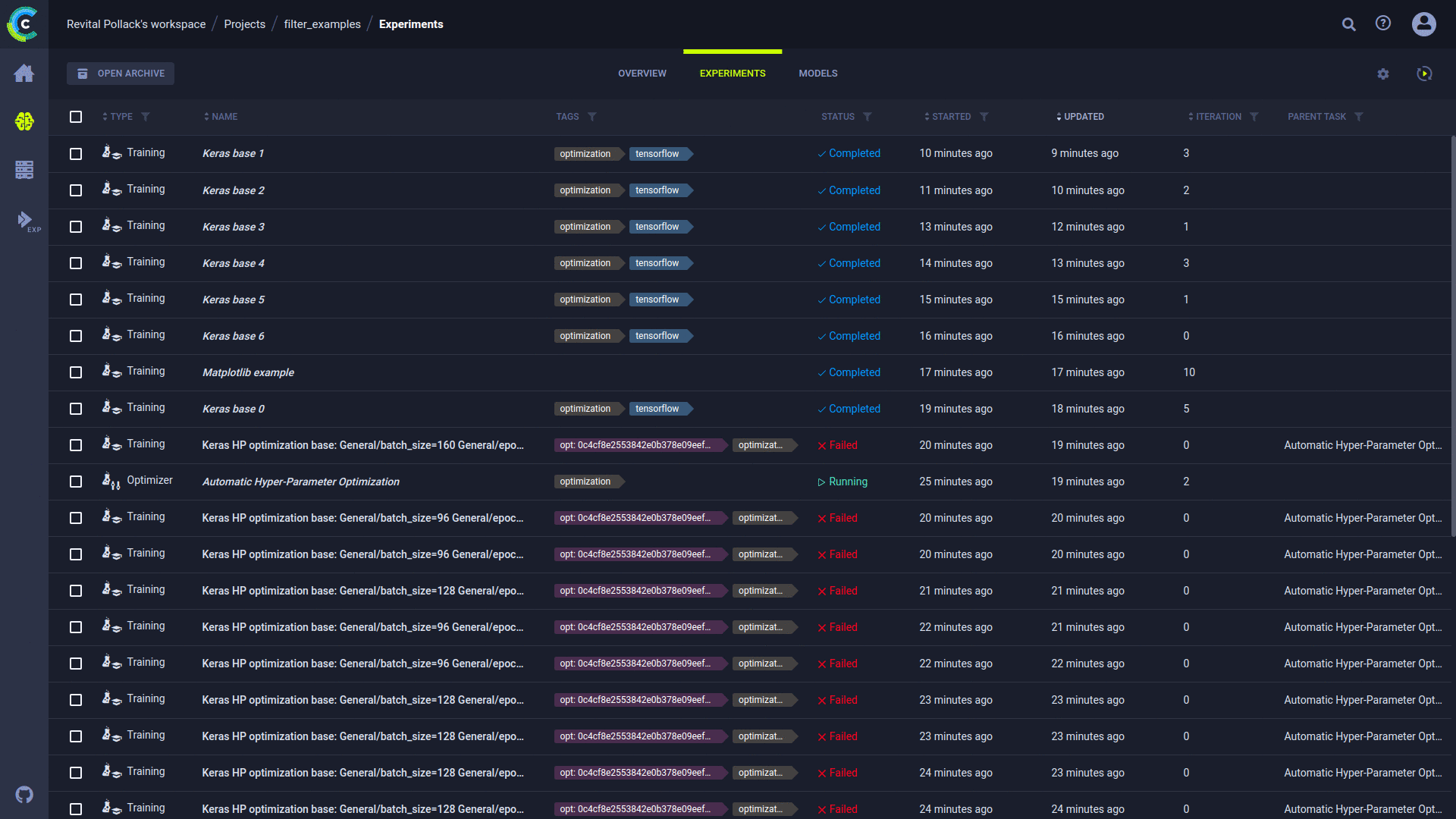The width and height of the screenshot is (1456, 819).
Task: Switch to the Models tab
Action: [818, 74]
